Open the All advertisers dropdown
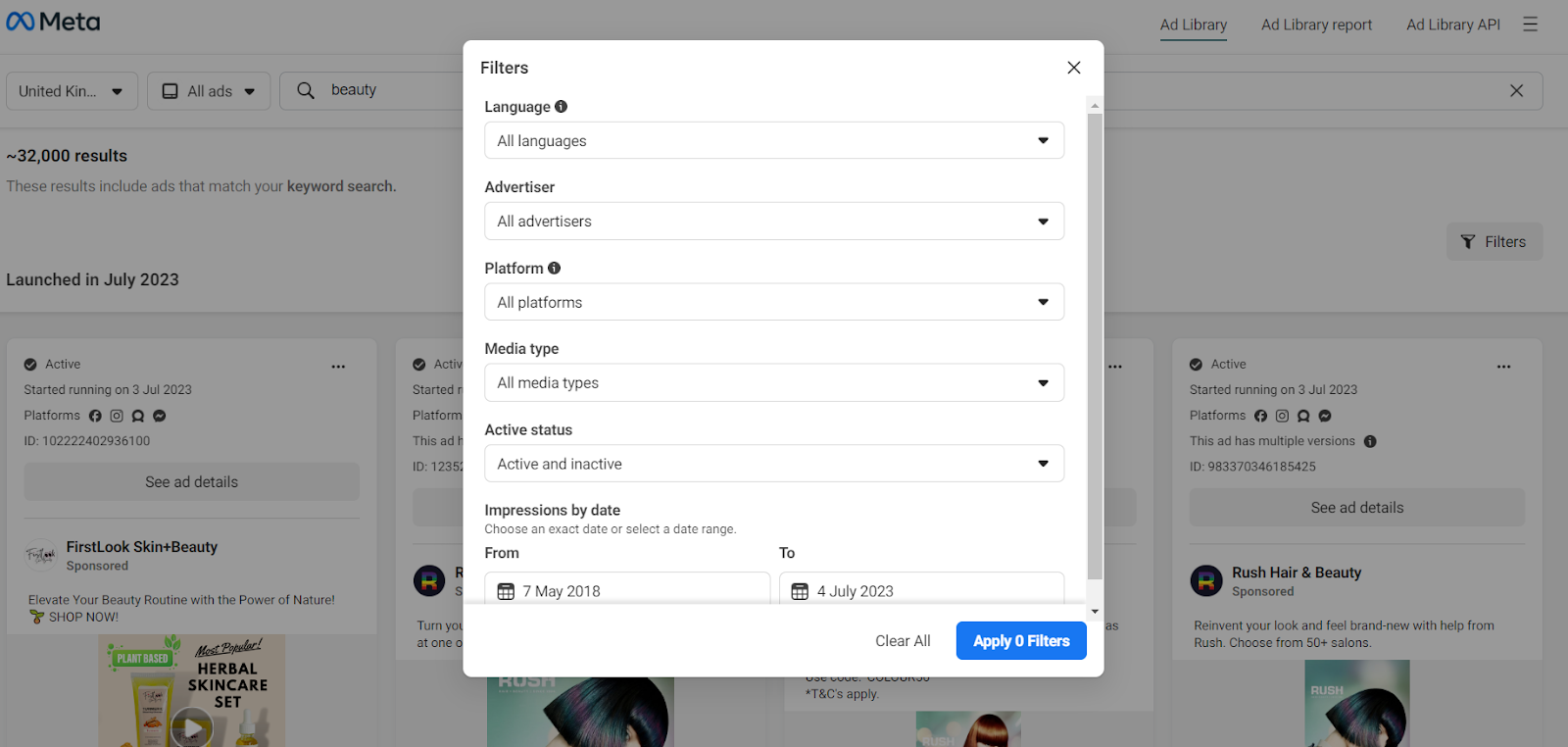The width and height of the screenshot is (1568, 747). (x=774, y=221)
